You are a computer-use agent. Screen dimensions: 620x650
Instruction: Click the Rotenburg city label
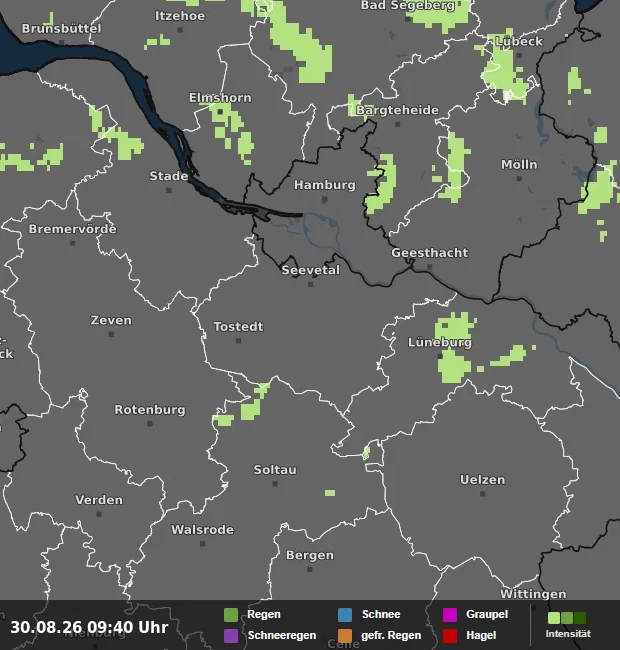pyautogui.click(x=150, y=410)
